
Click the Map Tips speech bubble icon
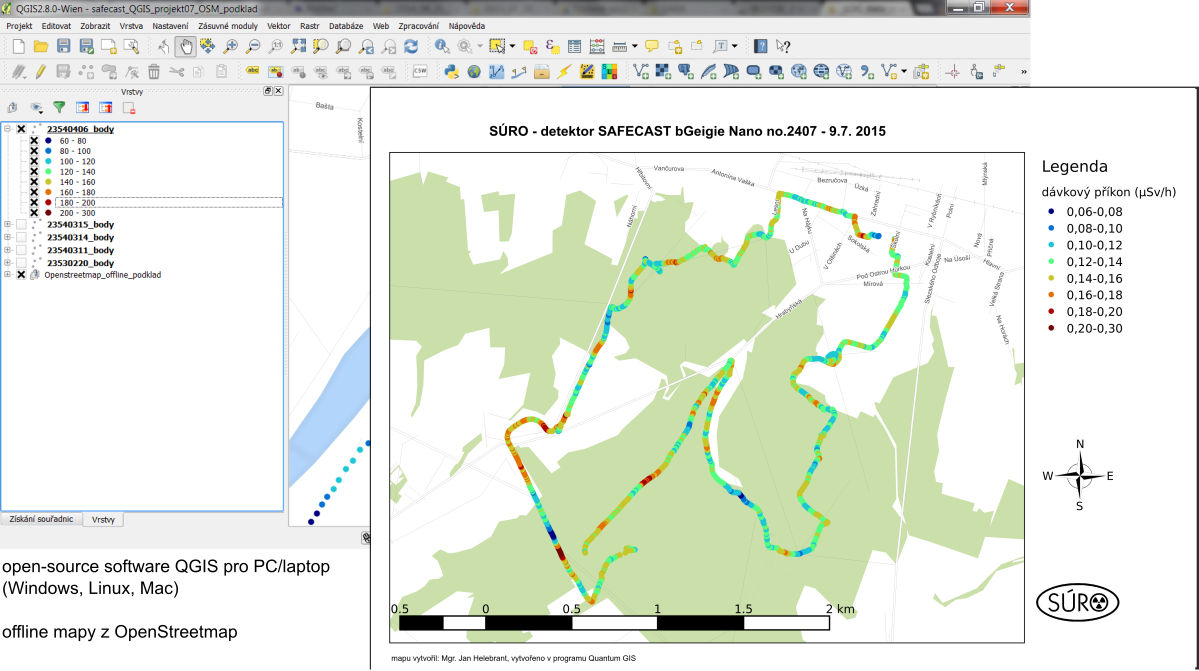point(651,47)
